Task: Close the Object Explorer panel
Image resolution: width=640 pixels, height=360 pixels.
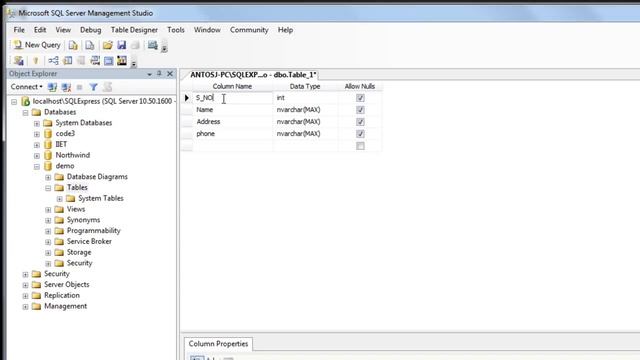Action: pos(170,73)
